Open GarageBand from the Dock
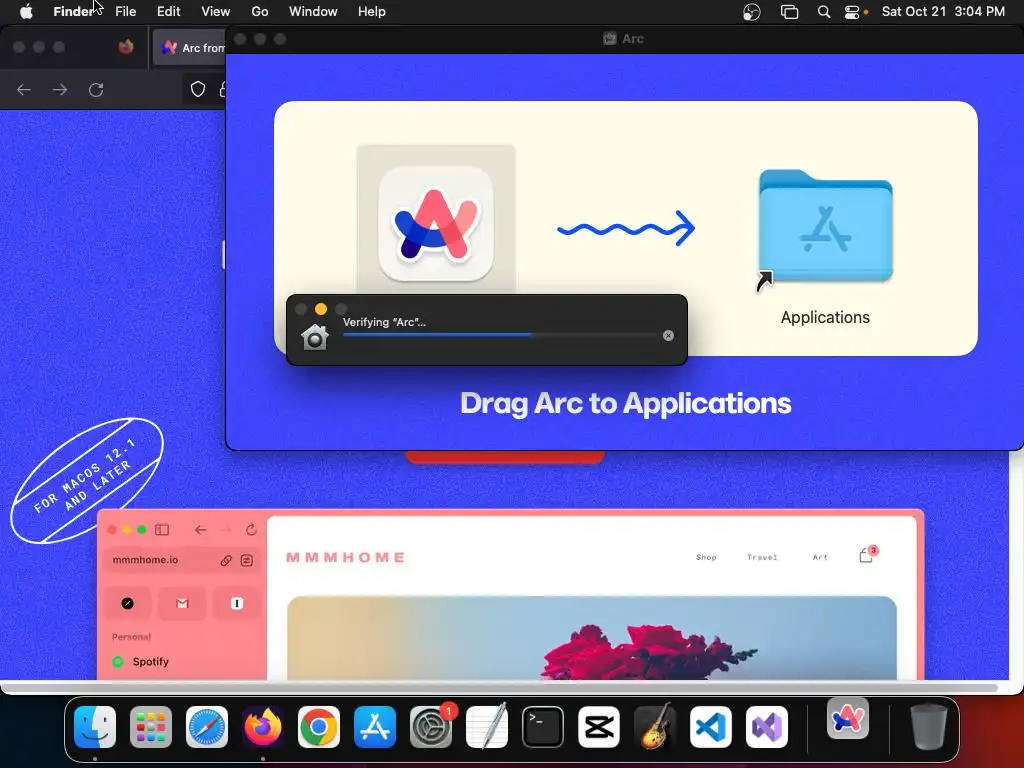 point(655,726)
